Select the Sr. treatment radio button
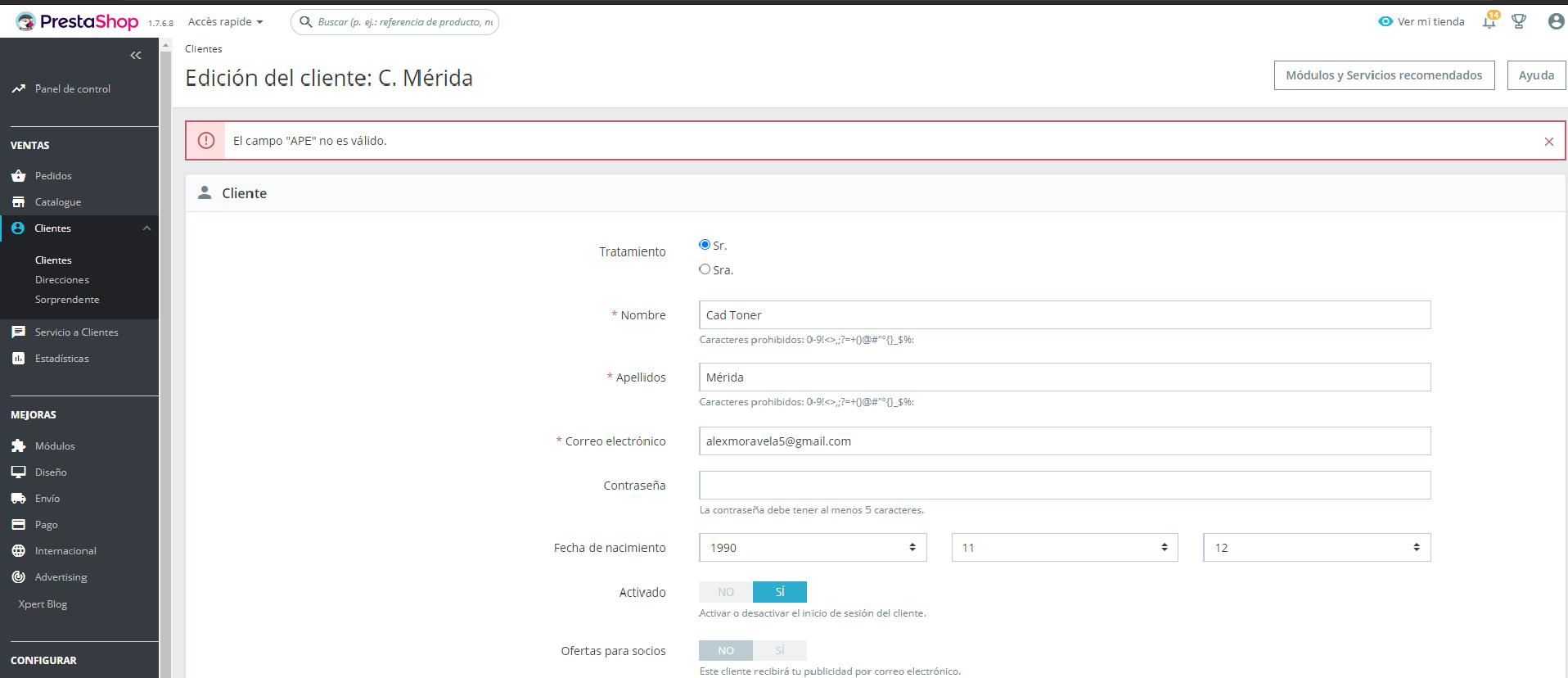Viewport: 1568px width, 678px height. (705, 244)
